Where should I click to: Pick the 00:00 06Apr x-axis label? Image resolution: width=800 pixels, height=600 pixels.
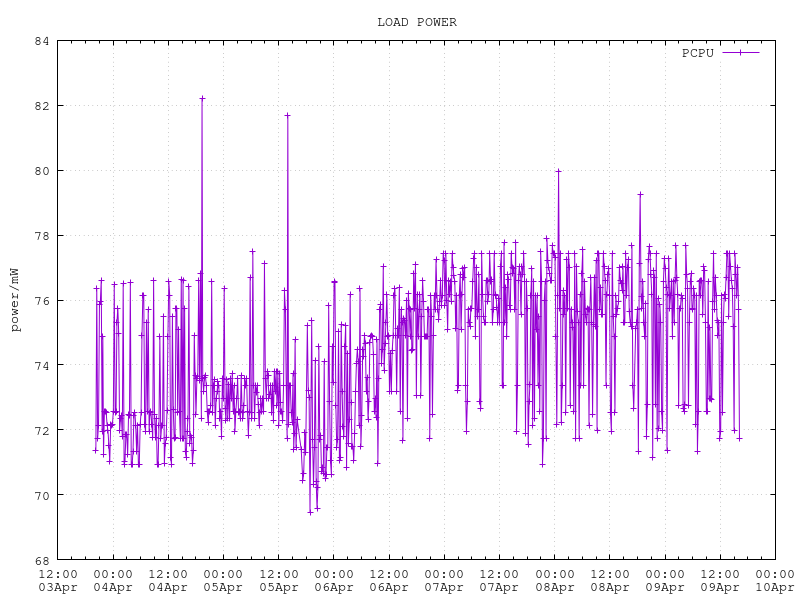coord(333,580)
